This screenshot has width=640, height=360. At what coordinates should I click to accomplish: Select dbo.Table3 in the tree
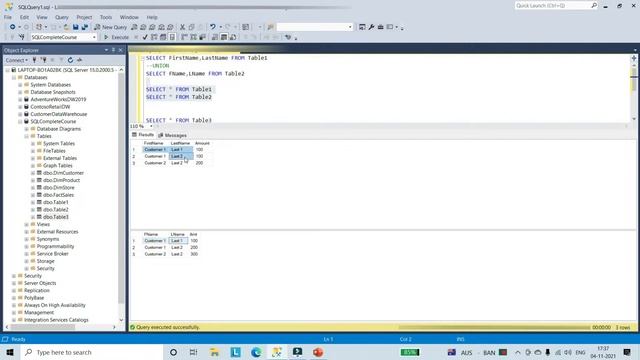tap(56, 217)
